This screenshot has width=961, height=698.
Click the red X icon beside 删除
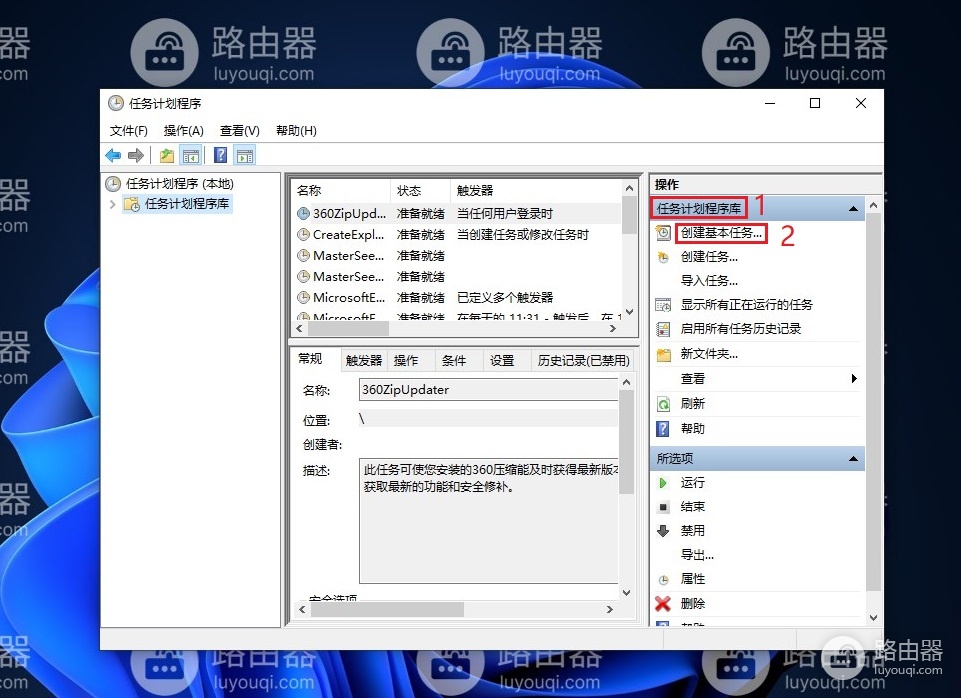[663, 604]
